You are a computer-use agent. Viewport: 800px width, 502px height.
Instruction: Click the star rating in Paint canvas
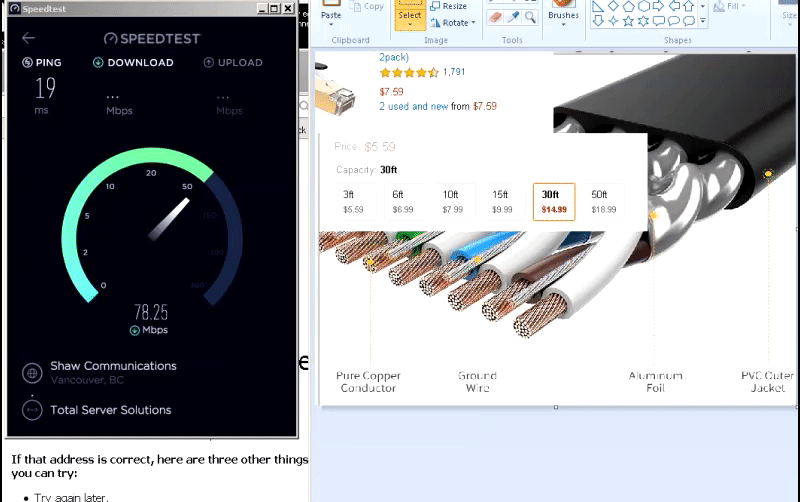pyautogui.click(x=409, y=72)
